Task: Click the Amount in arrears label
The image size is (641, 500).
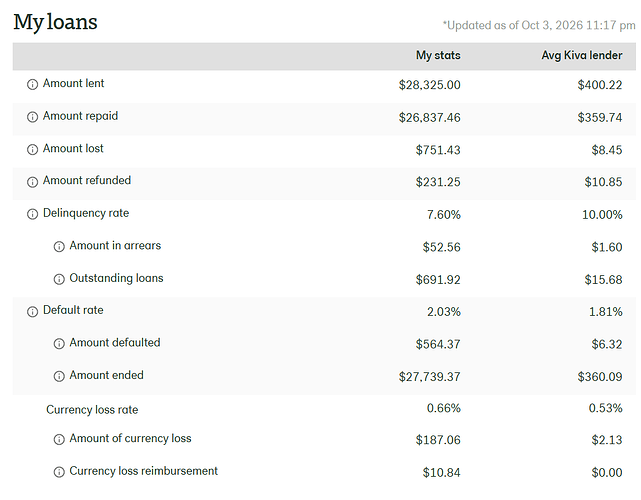Action: [115, 246]
